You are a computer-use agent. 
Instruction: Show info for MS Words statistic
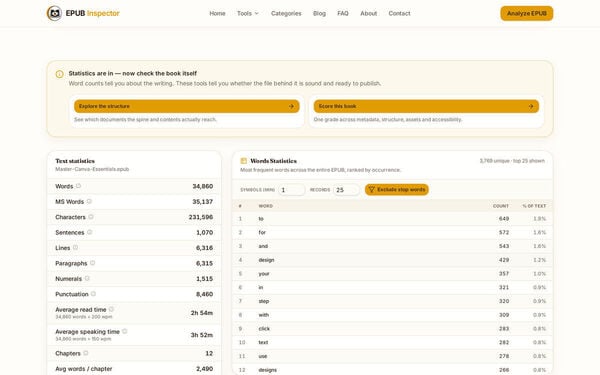tap(89, 201)
